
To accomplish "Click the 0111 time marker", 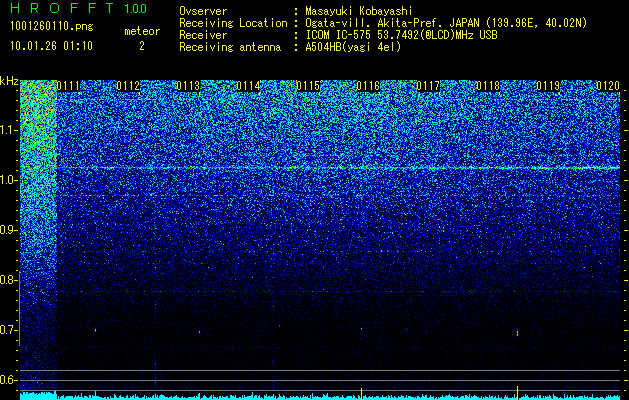I will click(x=68, y=86).
